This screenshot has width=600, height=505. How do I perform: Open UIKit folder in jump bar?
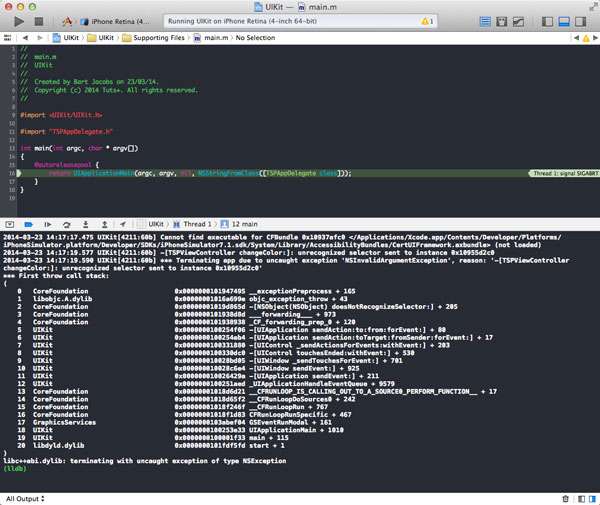pyautogui.click(x=101, y=37)
